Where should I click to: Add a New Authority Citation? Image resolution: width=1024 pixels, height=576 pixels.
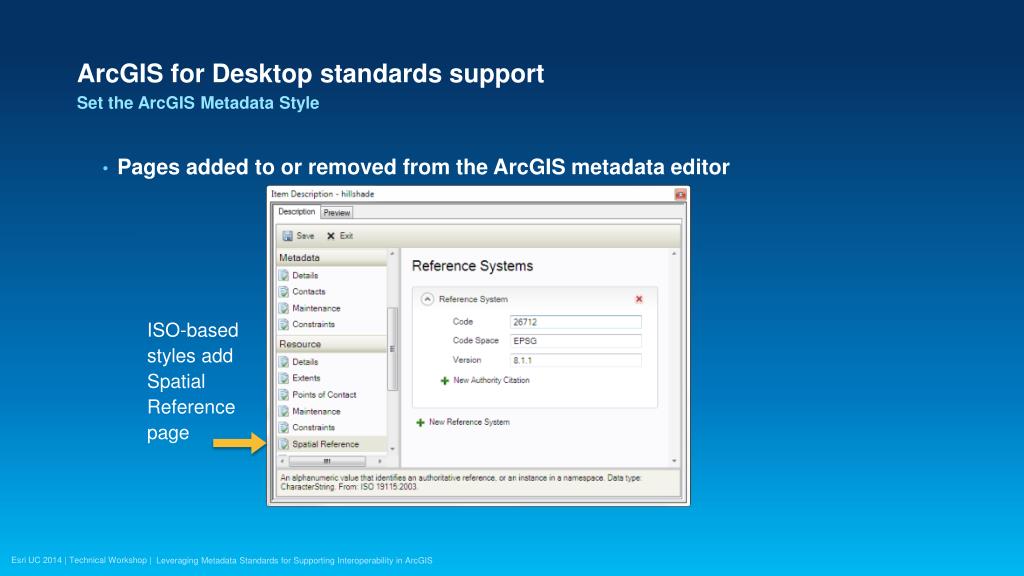pyautogui.click(x=491, y=380)
